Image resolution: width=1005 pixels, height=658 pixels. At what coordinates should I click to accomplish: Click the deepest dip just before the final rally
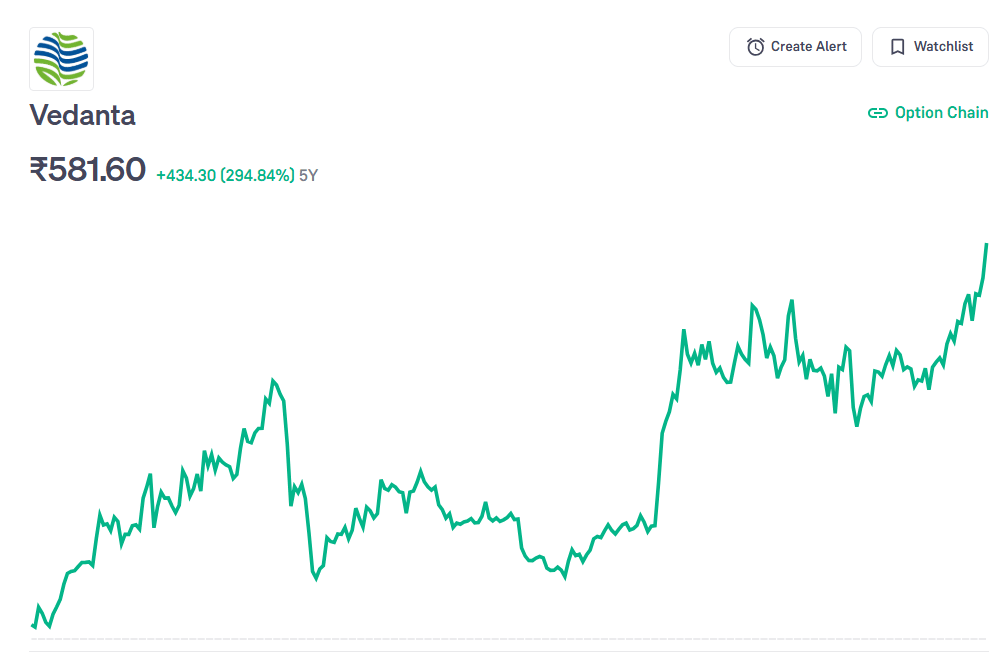[x=857, y=425]
